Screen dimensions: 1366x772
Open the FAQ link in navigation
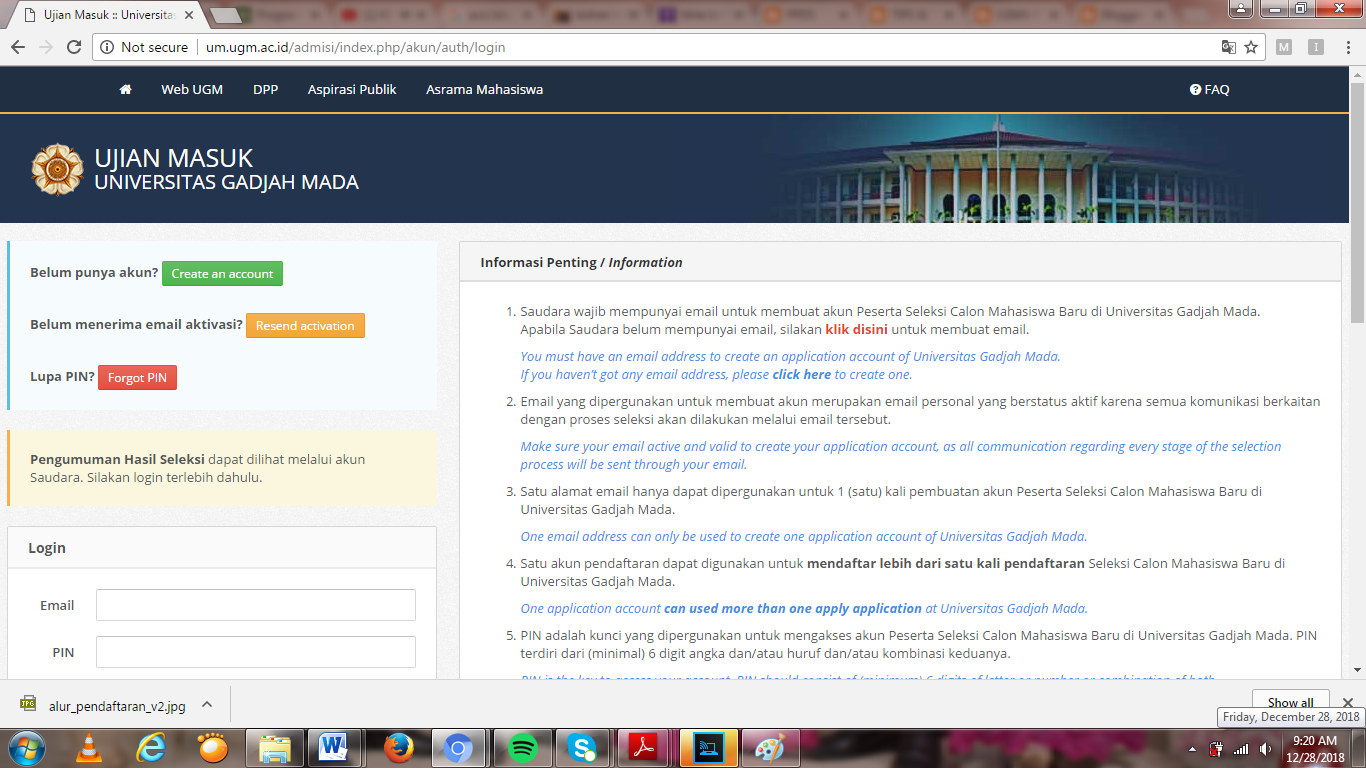coord(1209,90)
